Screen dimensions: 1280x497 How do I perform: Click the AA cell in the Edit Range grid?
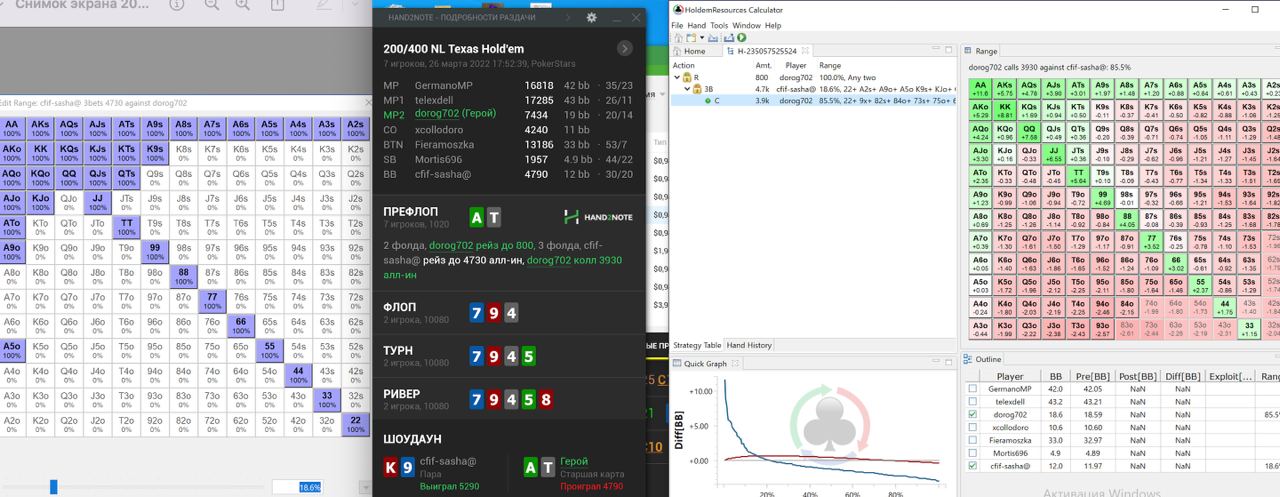point(11,129)
